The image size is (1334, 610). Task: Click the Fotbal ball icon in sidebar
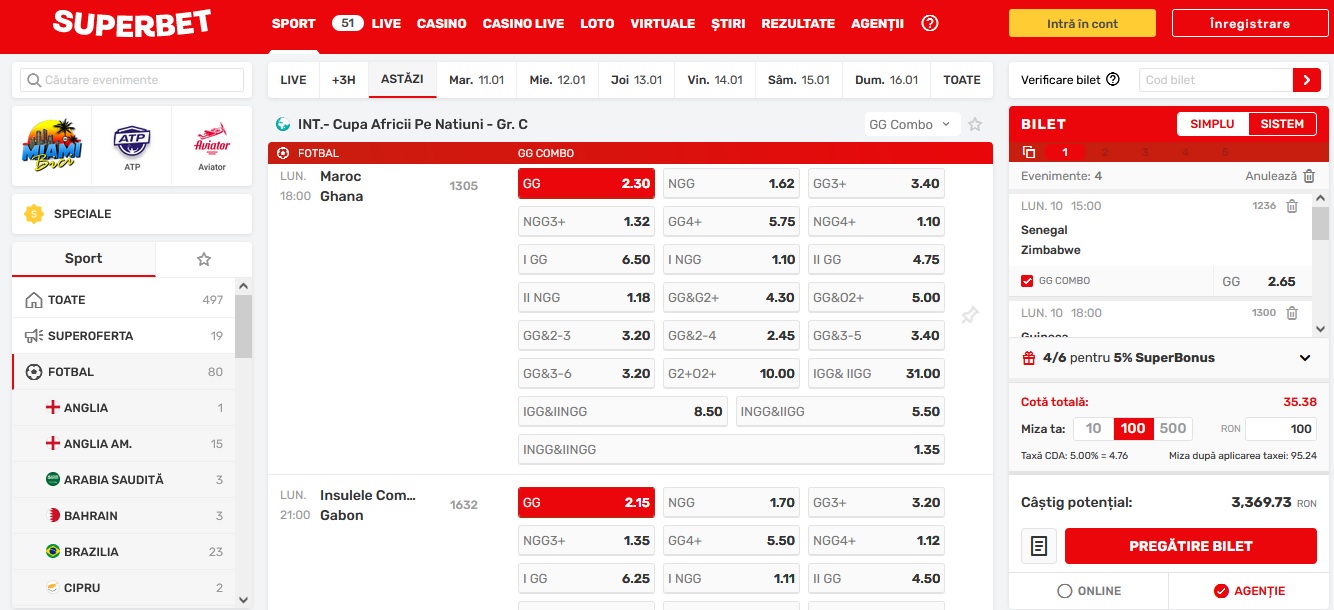pos(34,372)
